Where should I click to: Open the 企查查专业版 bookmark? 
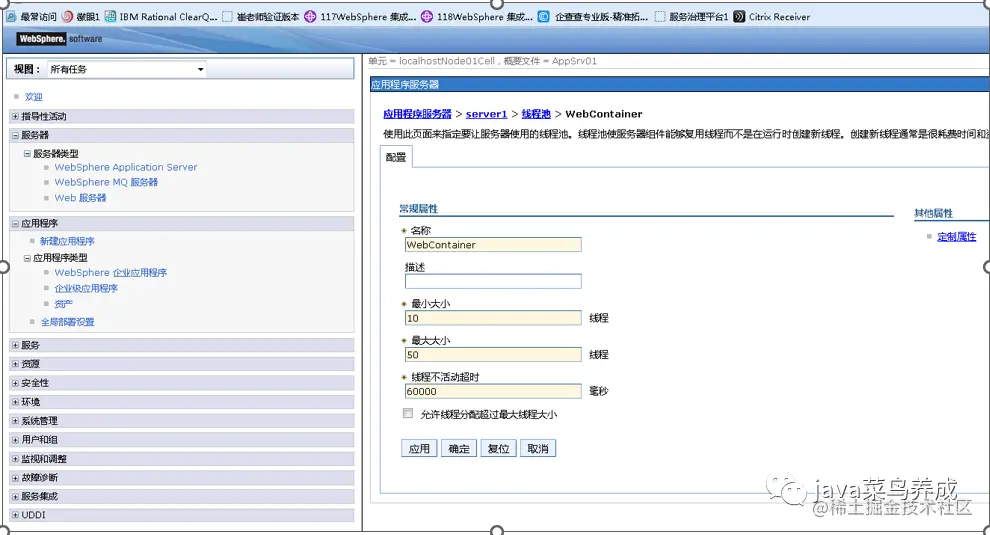click(593, 16)
